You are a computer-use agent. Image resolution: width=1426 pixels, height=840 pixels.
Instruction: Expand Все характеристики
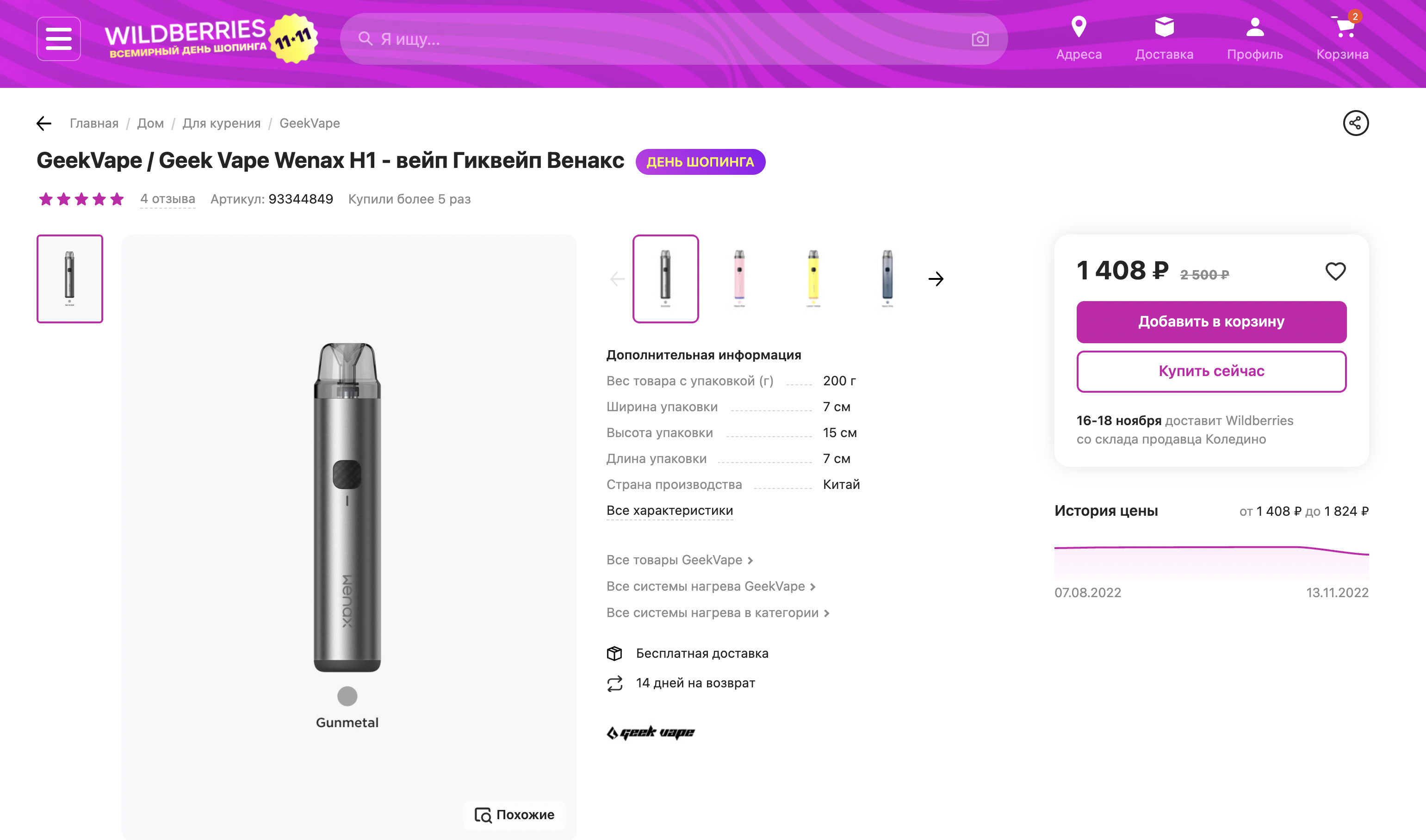click(669, 511)
